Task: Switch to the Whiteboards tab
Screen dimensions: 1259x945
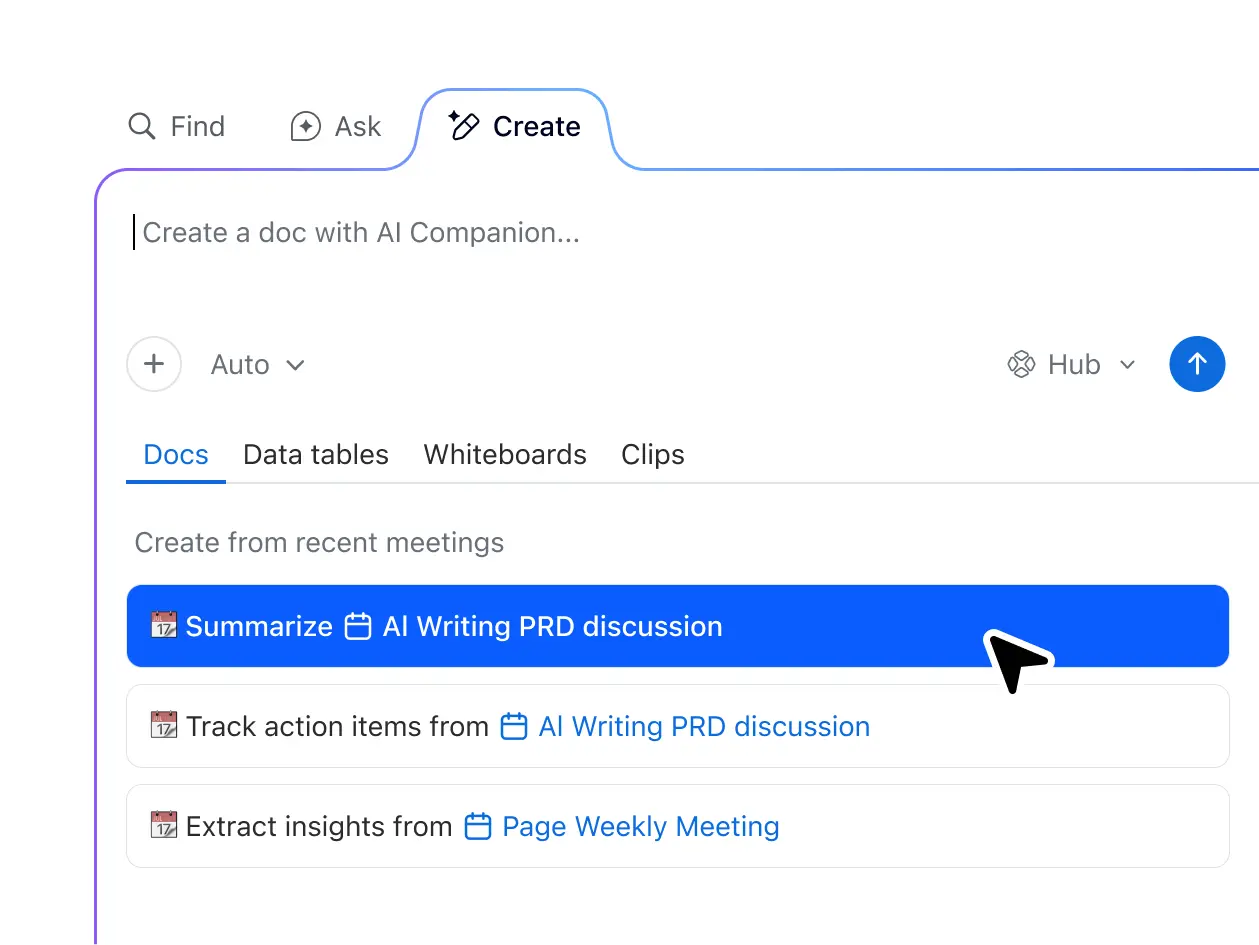Action: pos(504,454)
